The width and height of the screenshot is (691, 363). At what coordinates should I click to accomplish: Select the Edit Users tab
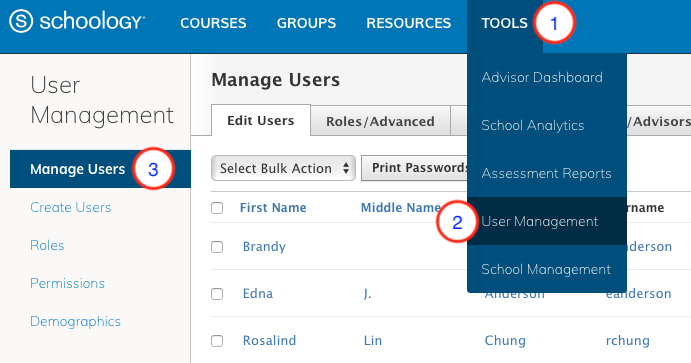(x=261, y=120)
